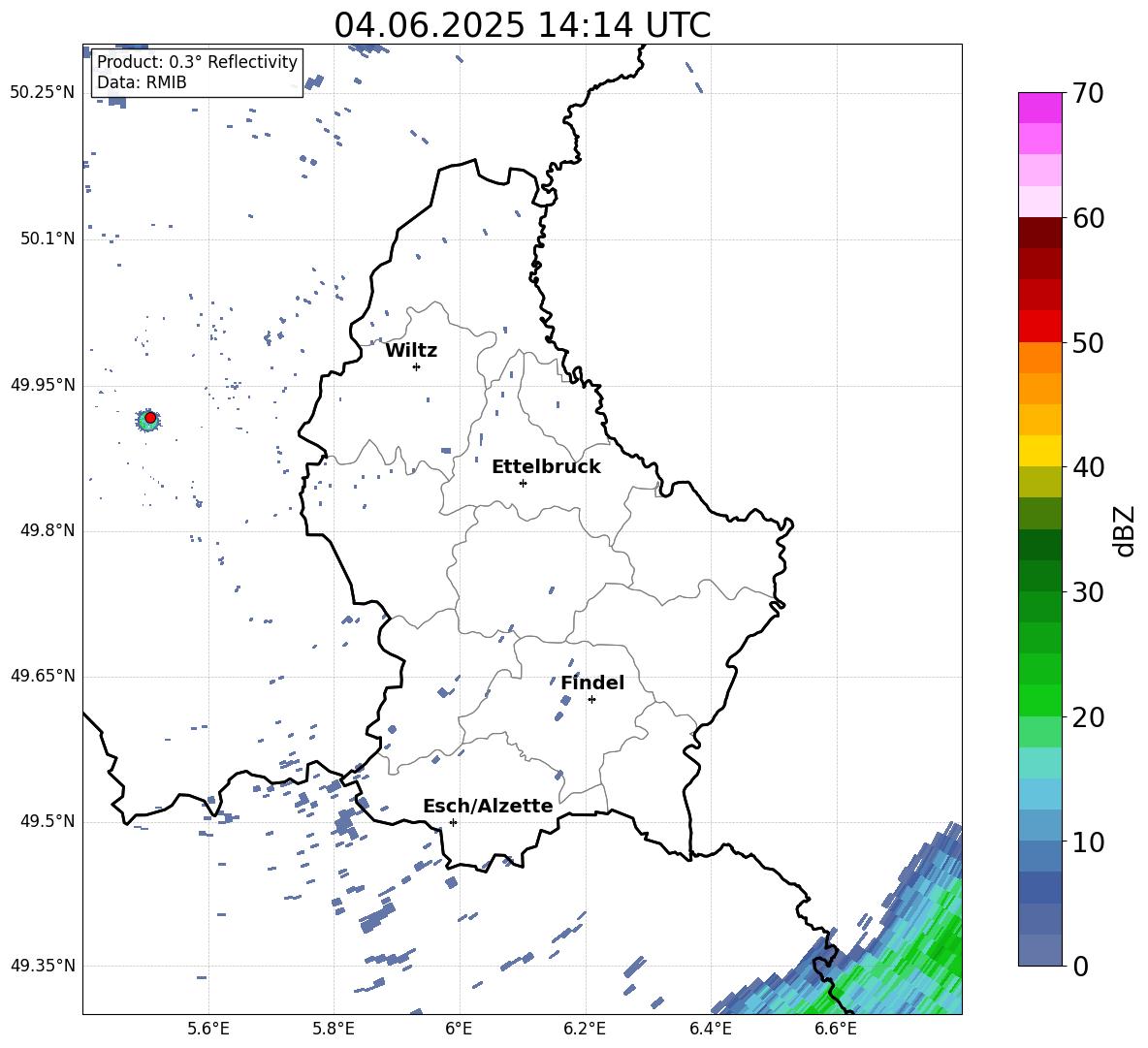Image resolution: width=1148 pixels, height=1048 pixels.
Task: Select the Wiltz city label
Action: click(411, 351)
